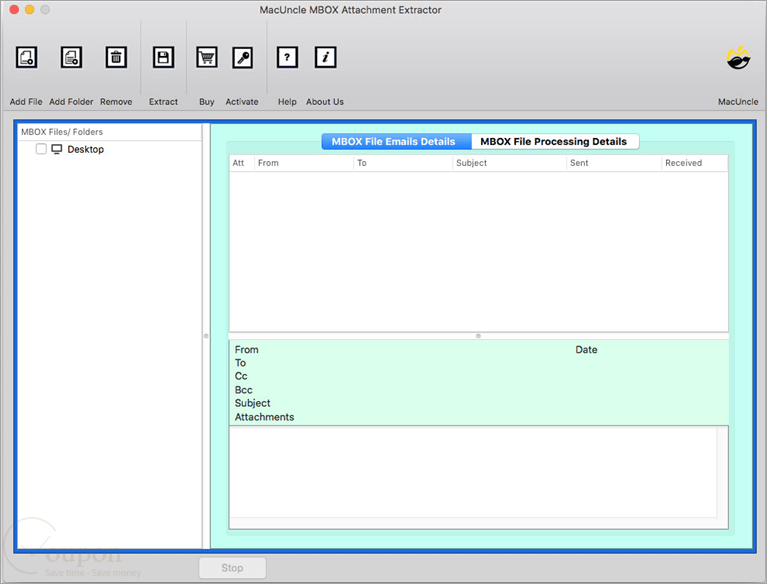Click the vertical sidebar split handle
The height and width of the screenshot is (584, 767).
click(206, 336)
